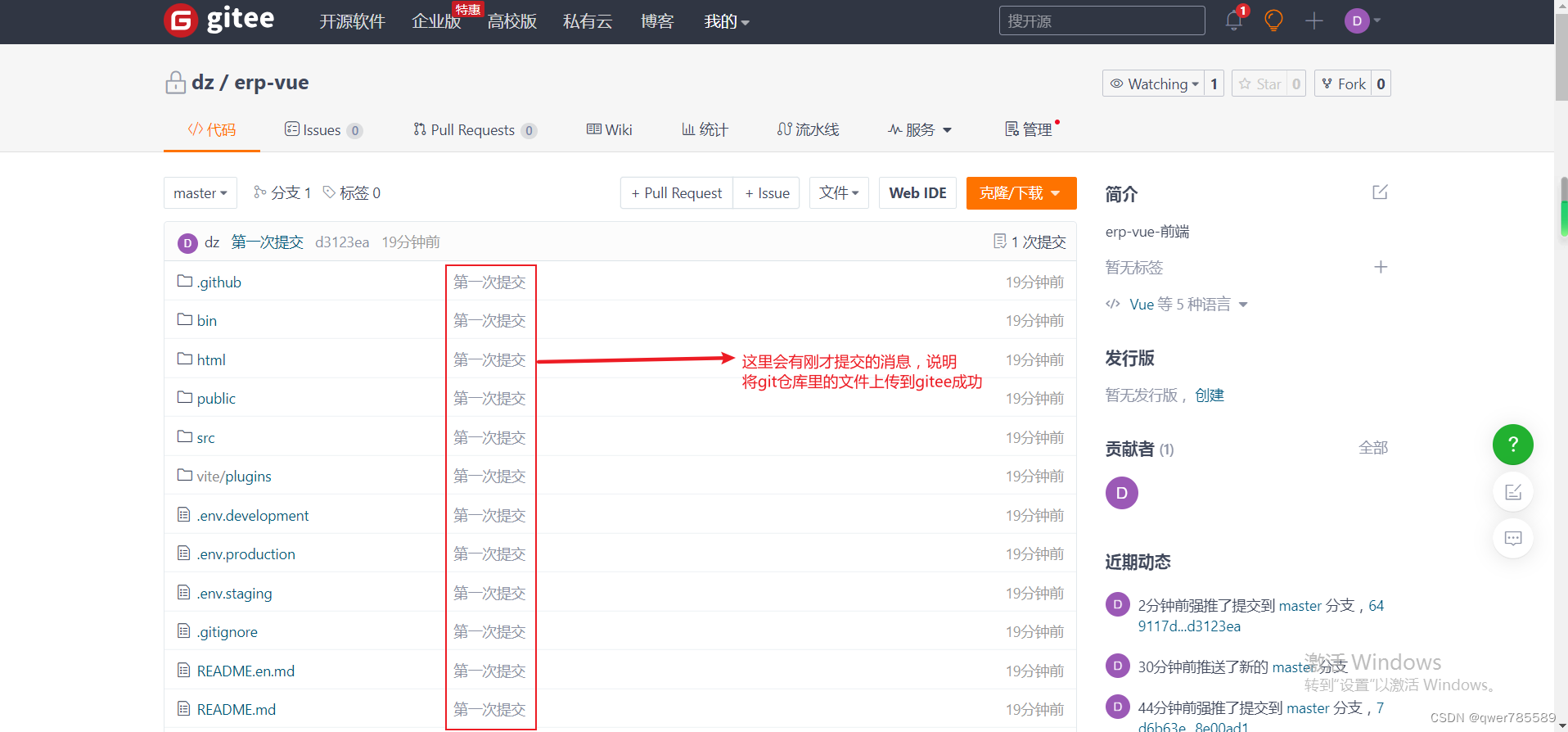Open 私有云 in the top menu

[x=588, y=21]
